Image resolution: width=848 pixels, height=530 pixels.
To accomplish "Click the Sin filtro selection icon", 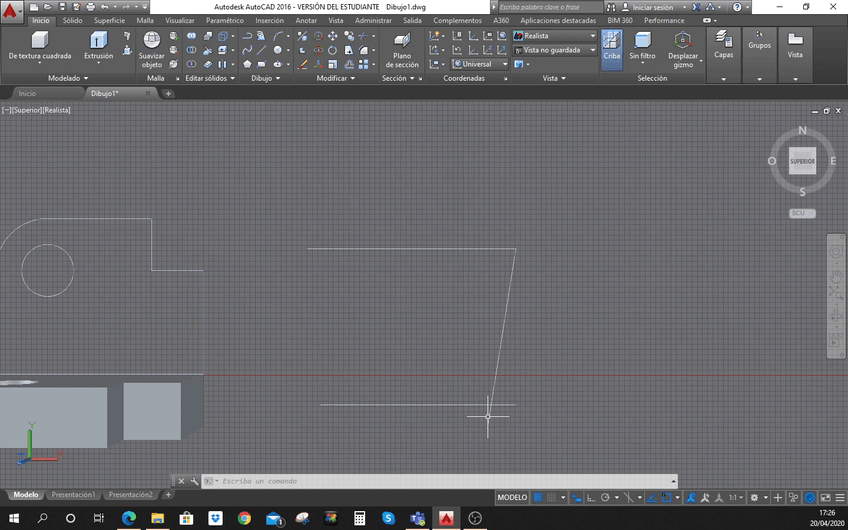I will point(642,40).
